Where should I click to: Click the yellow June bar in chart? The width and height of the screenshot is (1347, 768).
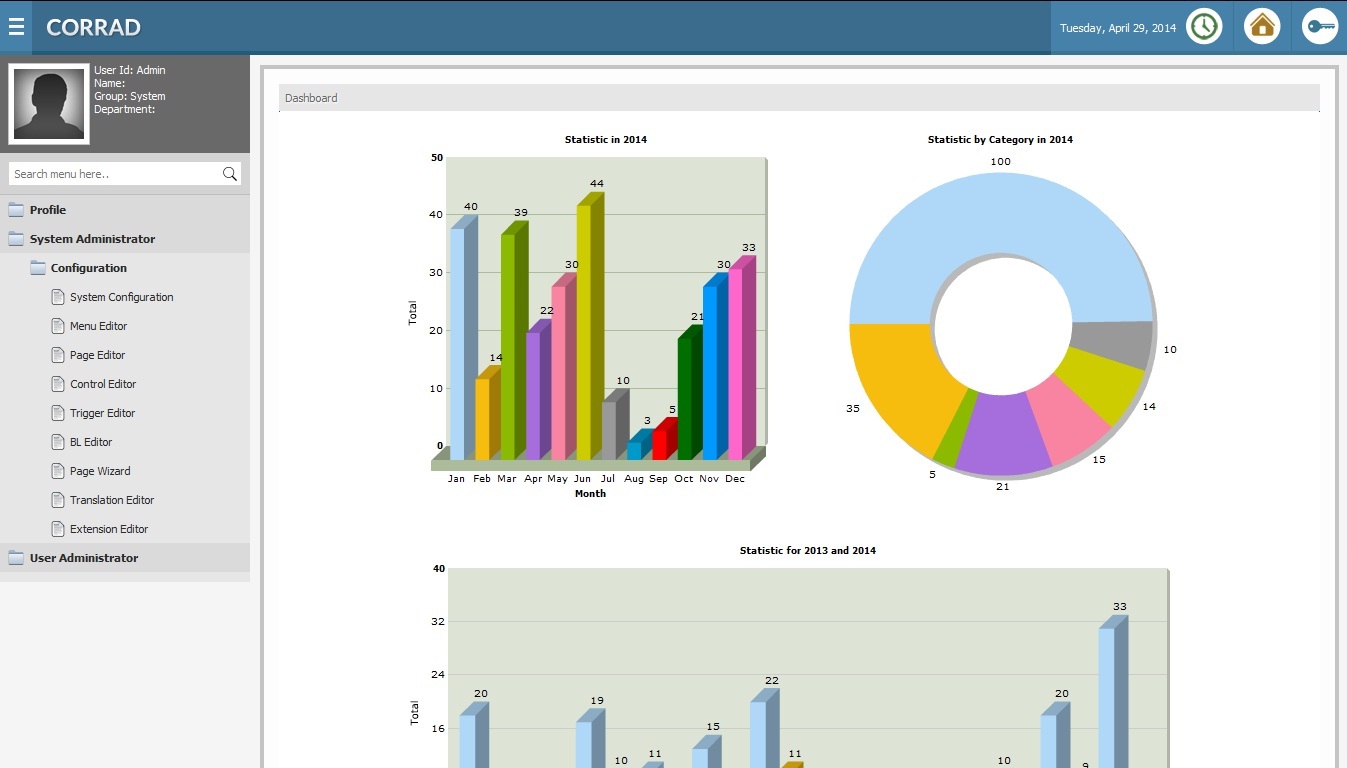(584, 330)
